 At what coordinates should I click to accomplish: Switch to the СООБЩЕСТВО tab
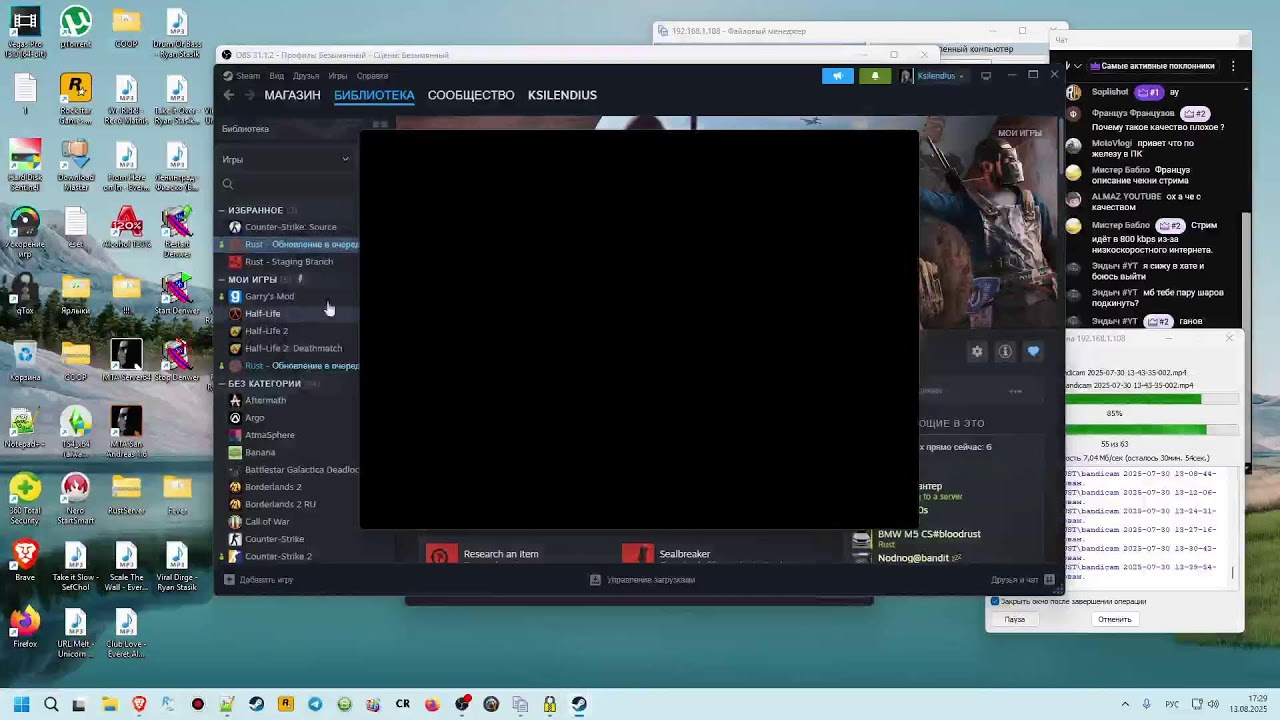[x=471, y=95]
